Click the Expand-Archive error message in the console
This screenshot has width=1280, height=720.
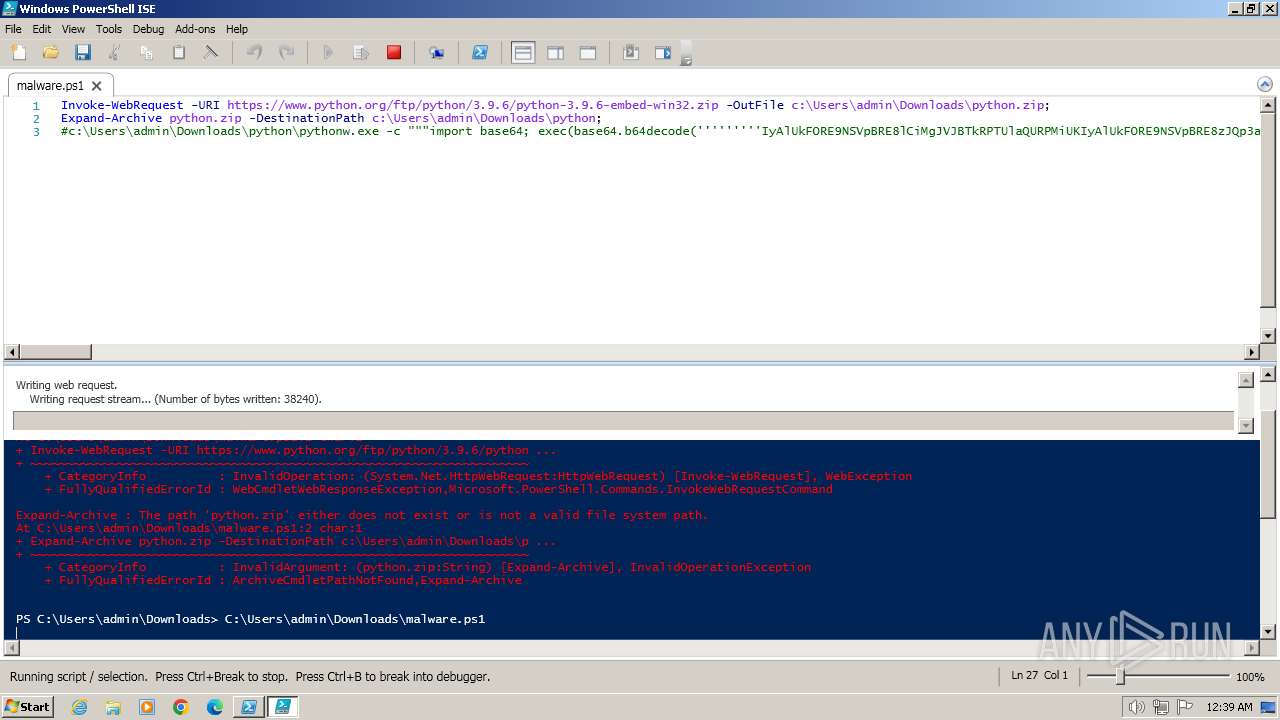point(361,515)
